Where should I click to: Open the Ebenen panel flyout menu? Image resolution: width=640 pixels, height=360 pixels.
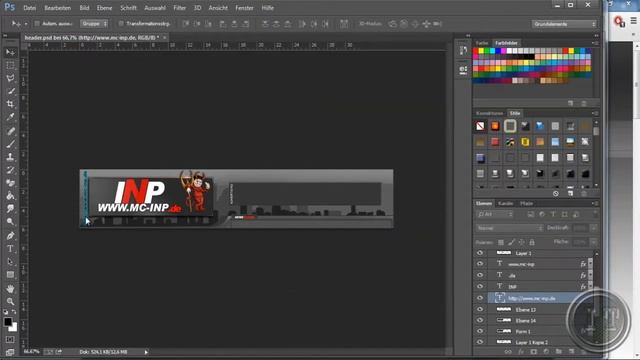pyautogui.click(x=595, y=203)
